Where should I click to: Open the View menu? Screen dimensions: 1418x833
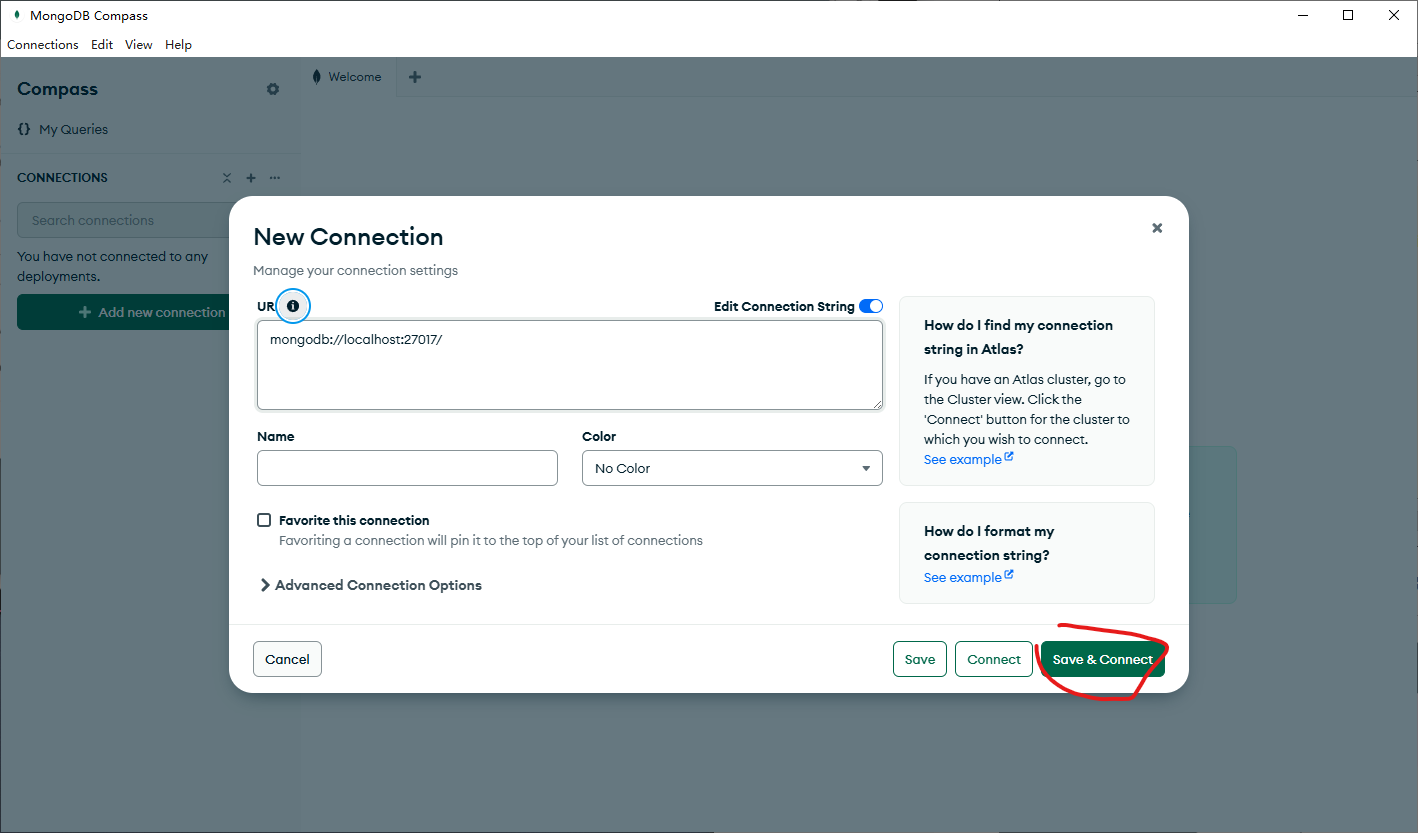tap(139, 45)
